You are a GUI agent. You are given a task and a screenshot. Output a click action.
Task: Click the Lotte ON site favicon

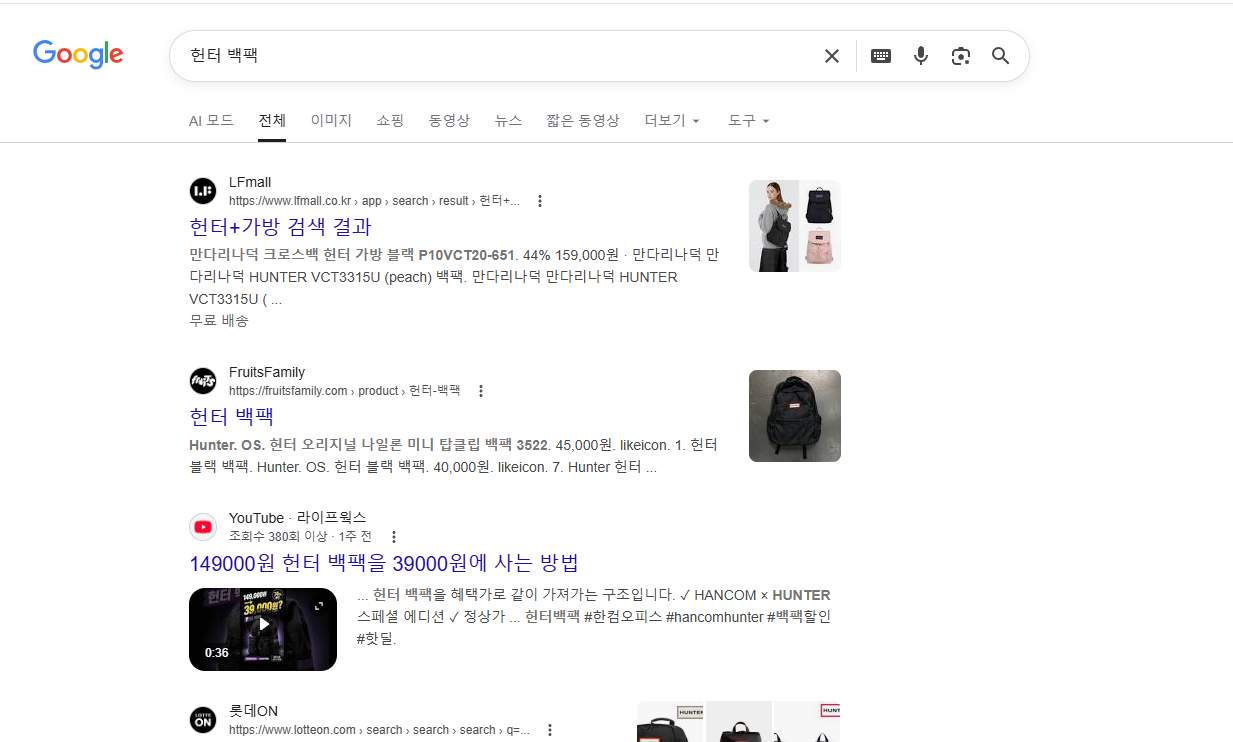tap(203, 720)
